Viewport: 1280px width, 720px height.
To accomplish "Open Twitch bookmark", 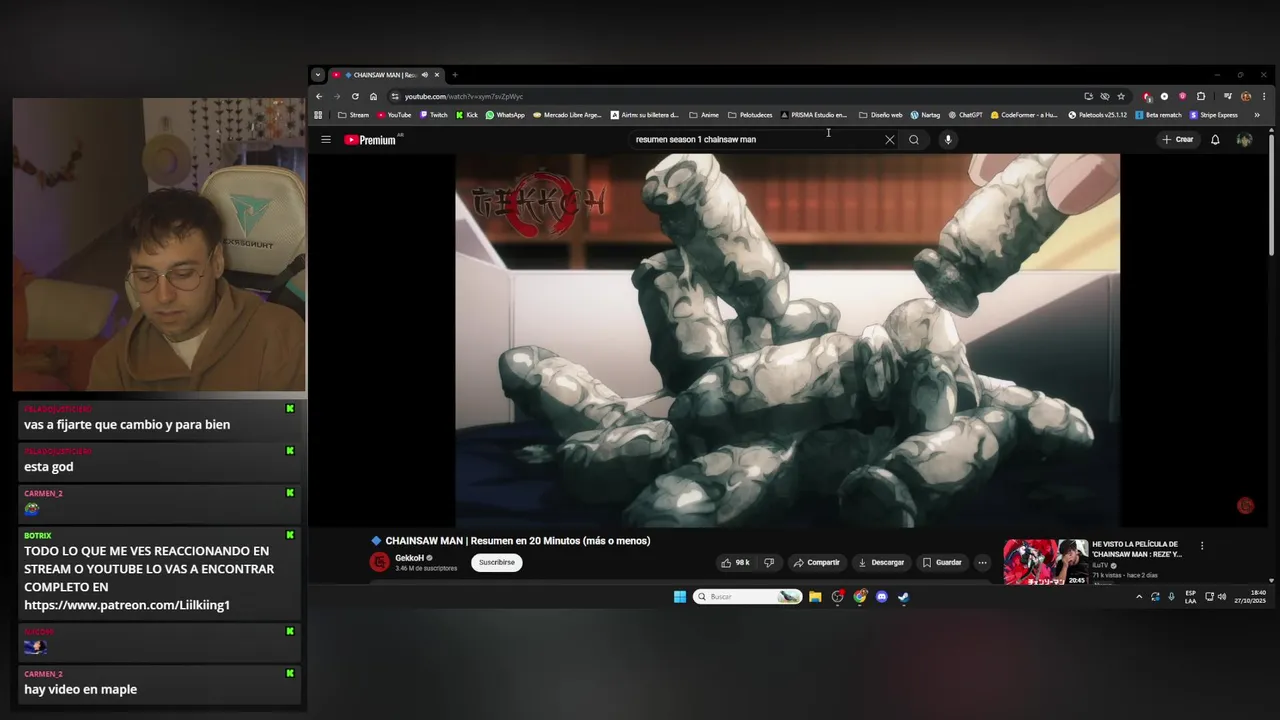I will click(x=434, y=115).
